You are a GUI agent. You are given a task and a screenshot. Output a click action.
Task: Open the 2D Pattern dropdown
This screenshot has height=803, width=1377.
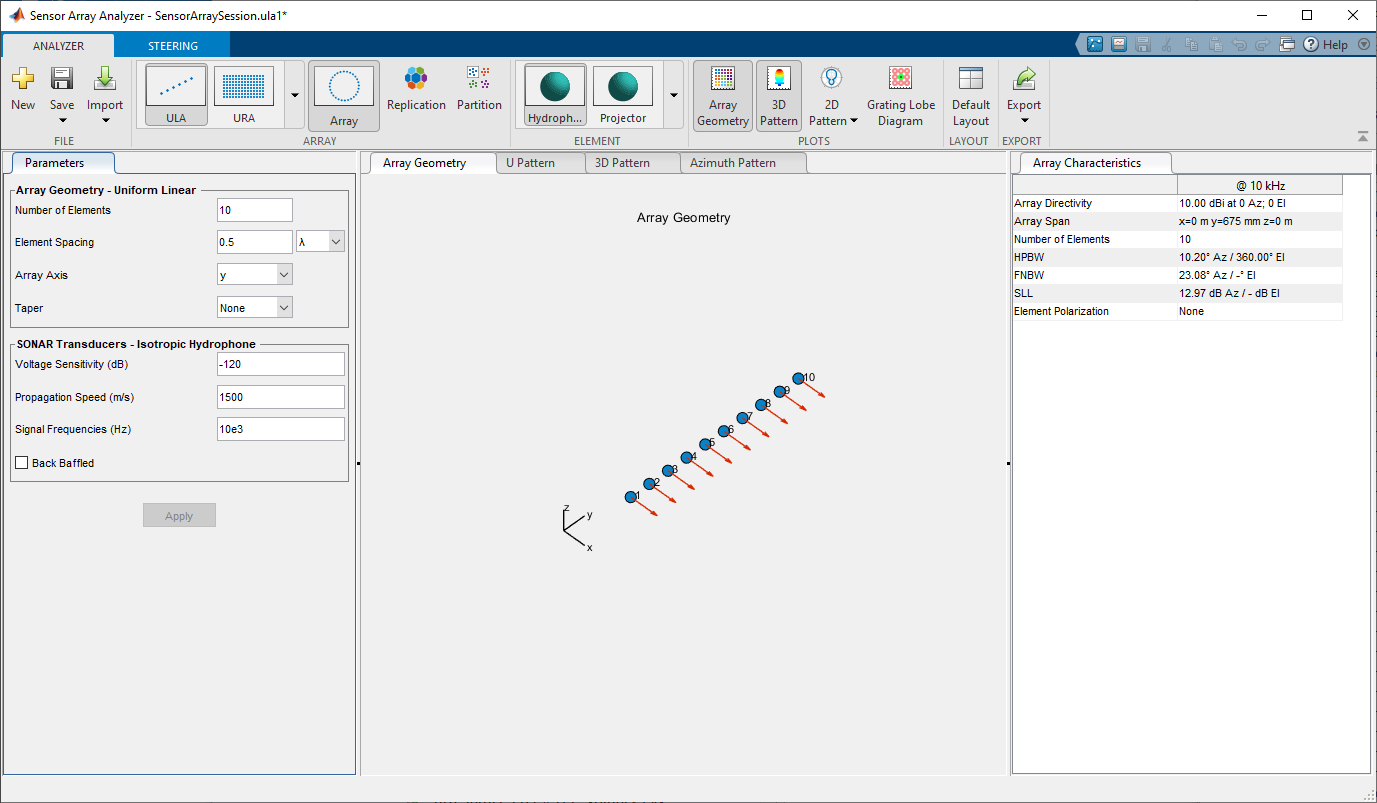832,96
